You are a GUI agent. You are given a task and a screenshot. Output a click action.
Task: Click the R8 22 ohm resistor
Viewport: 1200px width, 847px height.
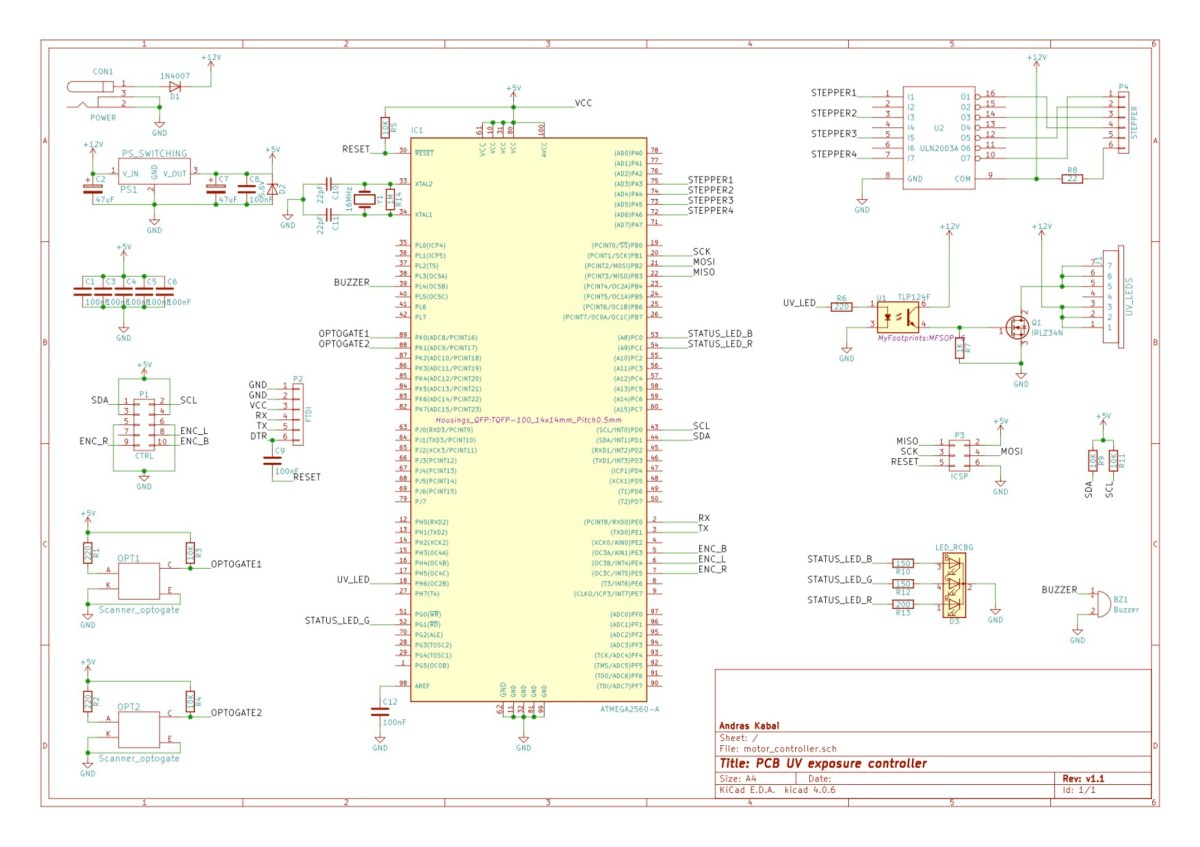pyautogui.click(x=1072, y=179)
